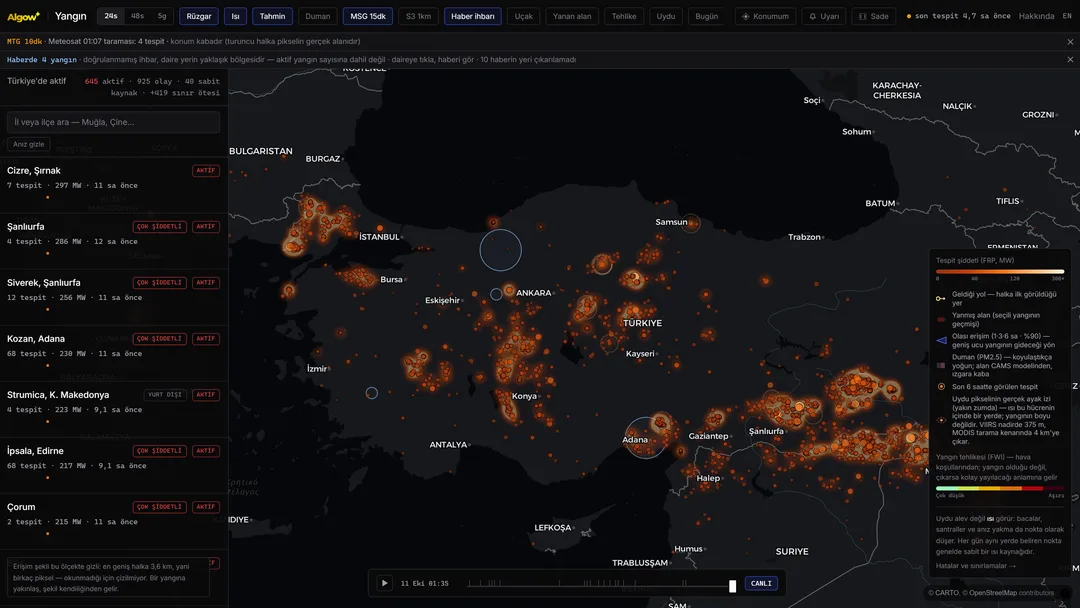
Task: Click the province search input field
Action: click(114, 122)
